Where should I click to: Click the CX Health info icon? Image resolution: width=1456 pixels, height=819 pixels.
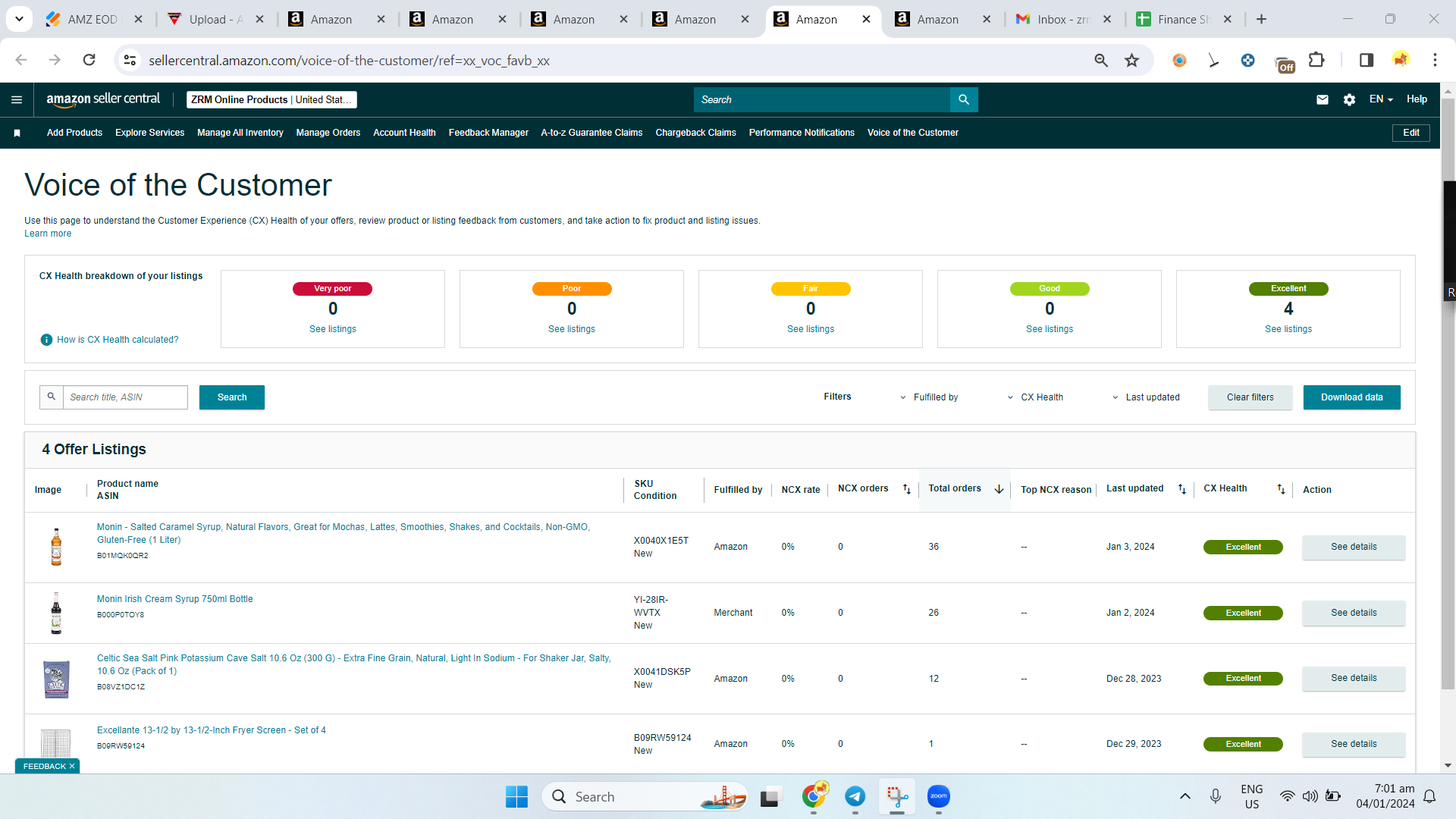click(46, 340)
